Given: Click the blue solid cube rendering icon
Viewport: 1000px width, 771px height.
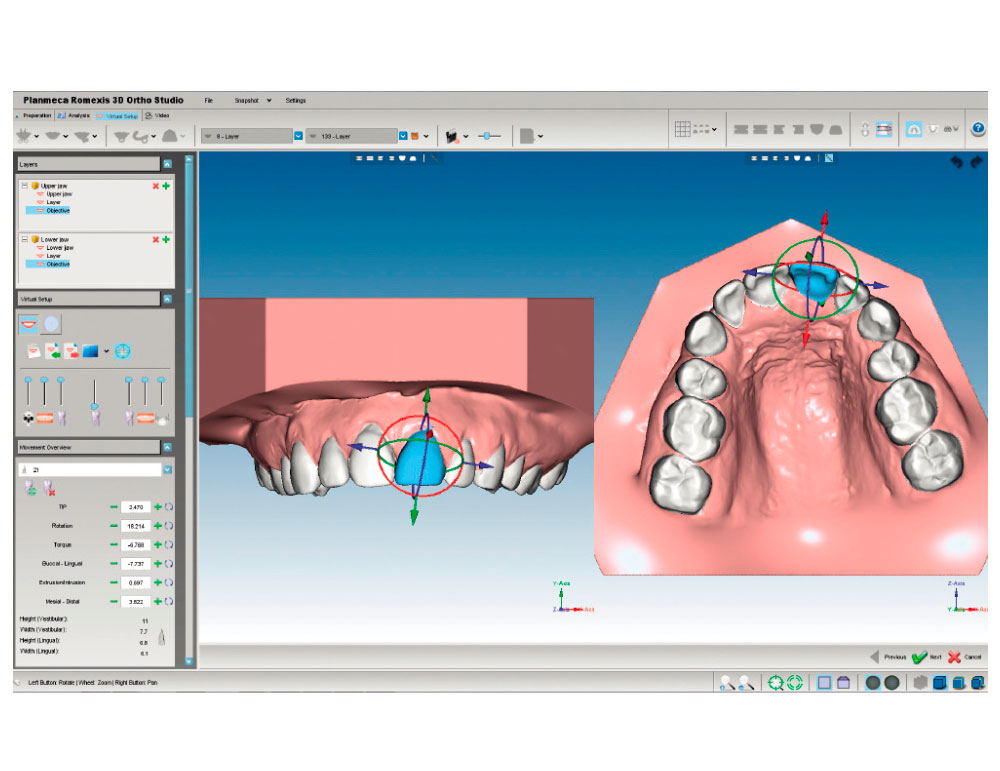Looking at the screenshot, I should (x=939, y=683).
